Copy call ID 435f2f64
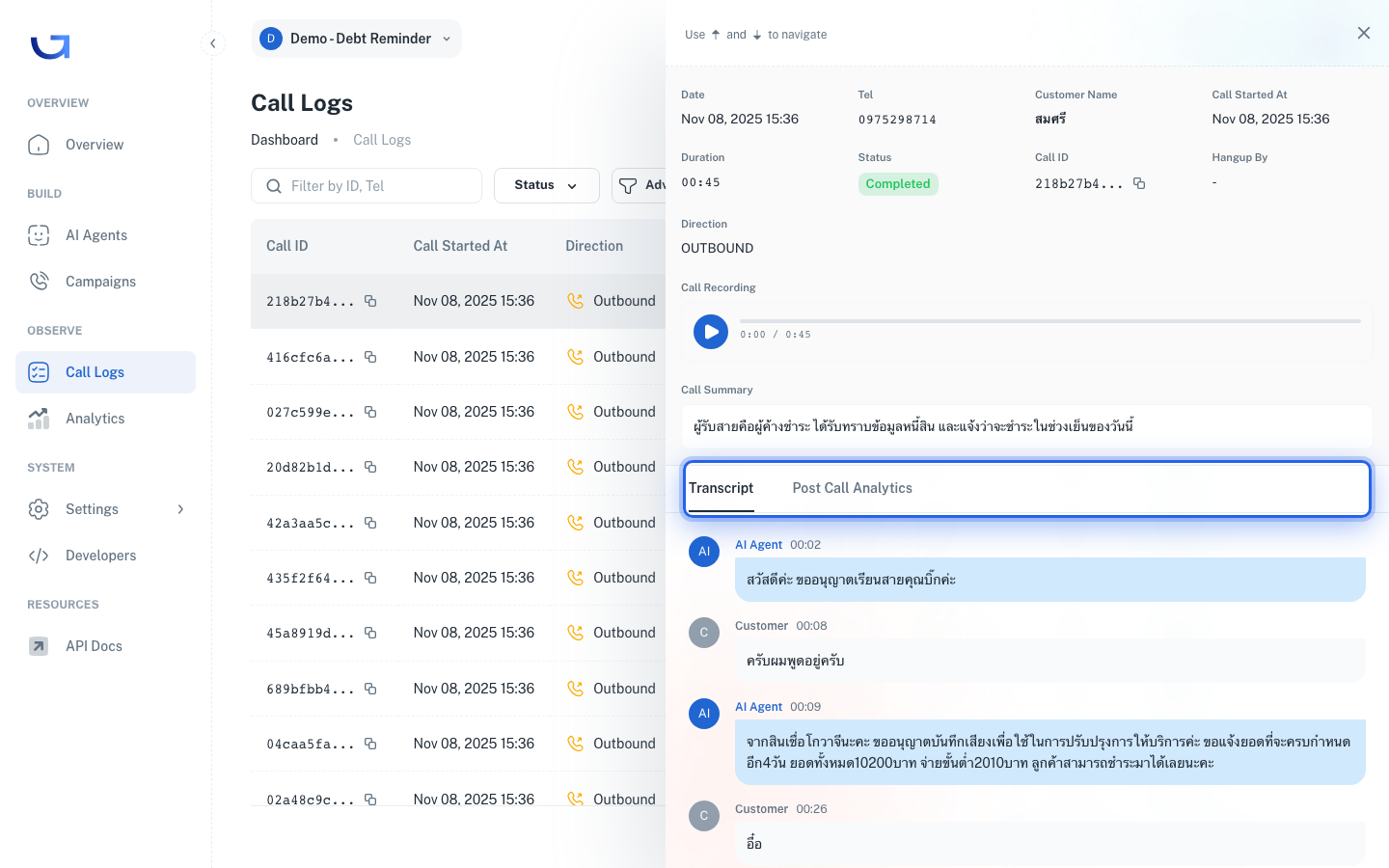This screenshot has width=1389, height=868. click(370, 578)
